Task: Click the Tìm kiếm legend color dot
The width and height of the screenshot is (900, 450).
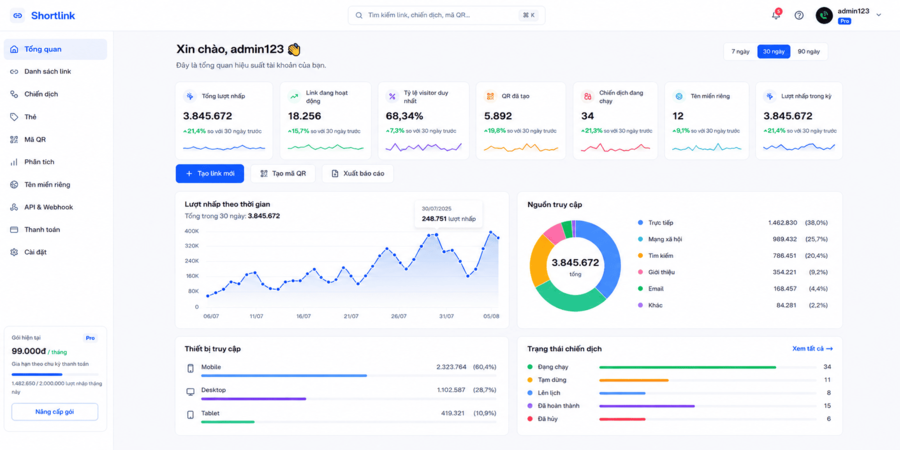Action: coord(640,255)
